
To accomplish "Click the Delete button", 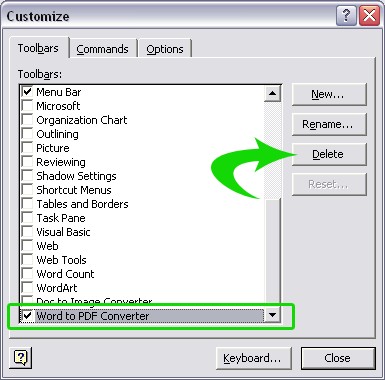I will 329,154.
